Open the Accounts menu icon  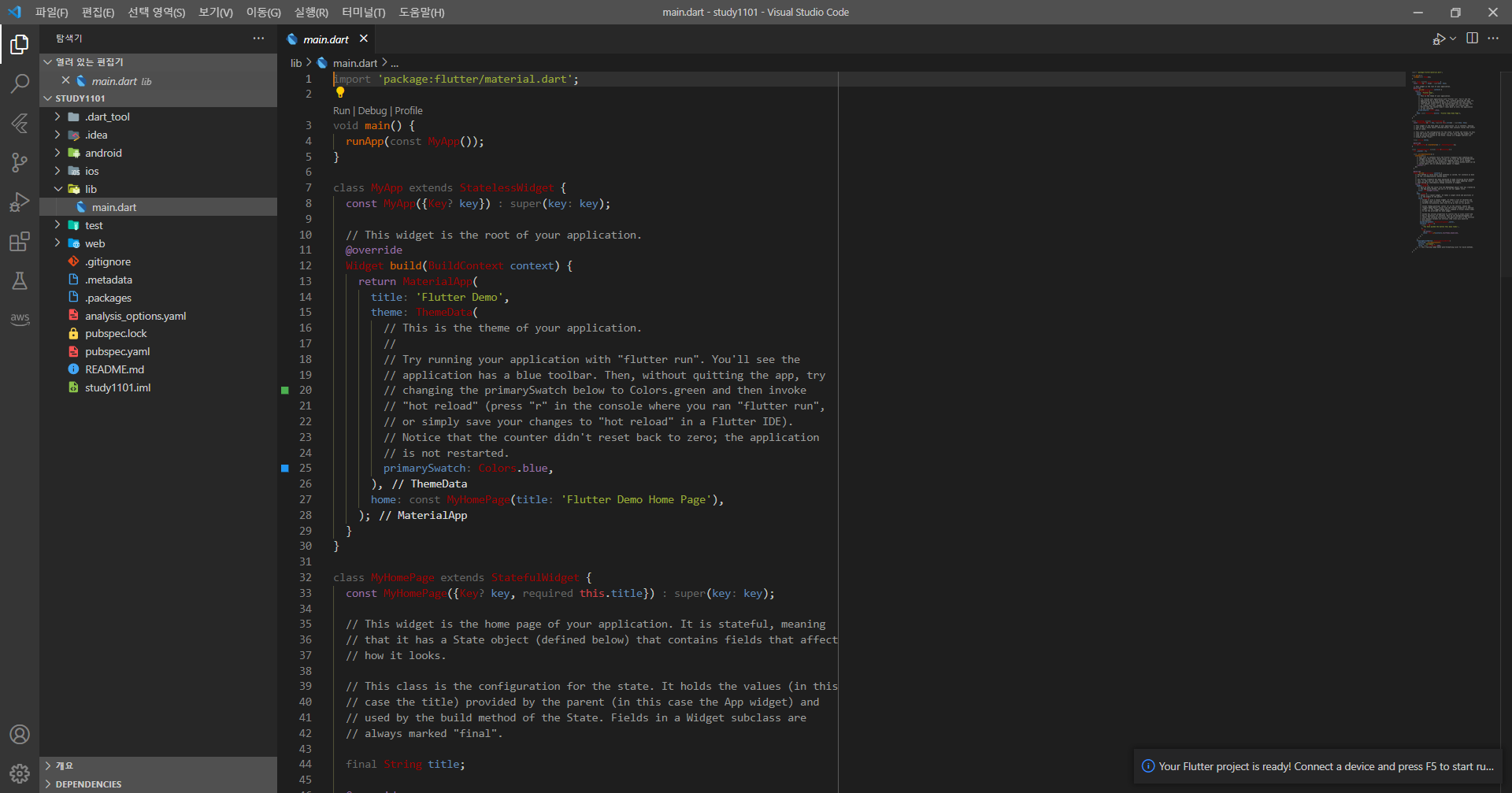tap(20, 734)
